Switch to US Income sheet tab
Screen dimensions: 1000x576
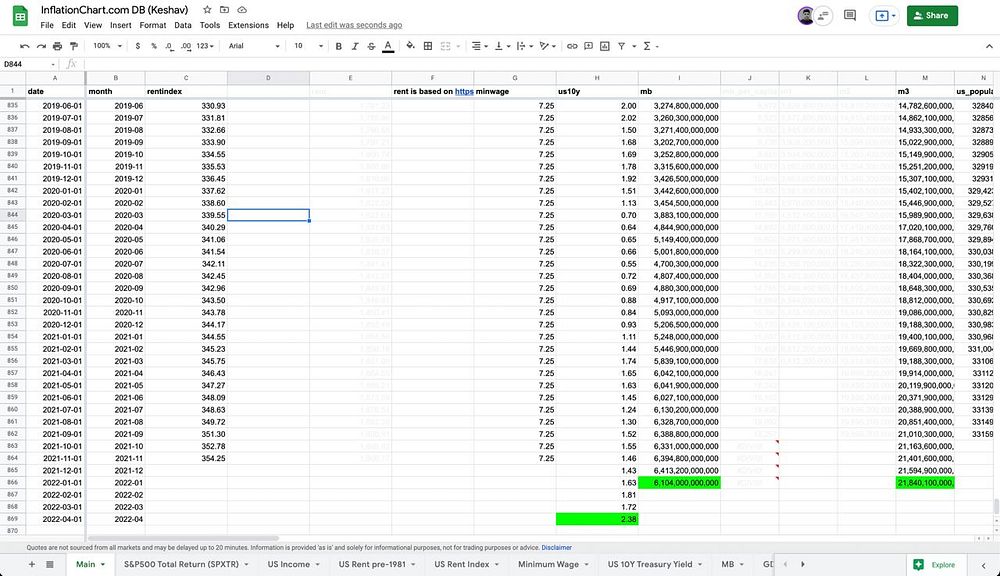pos(293,565)
